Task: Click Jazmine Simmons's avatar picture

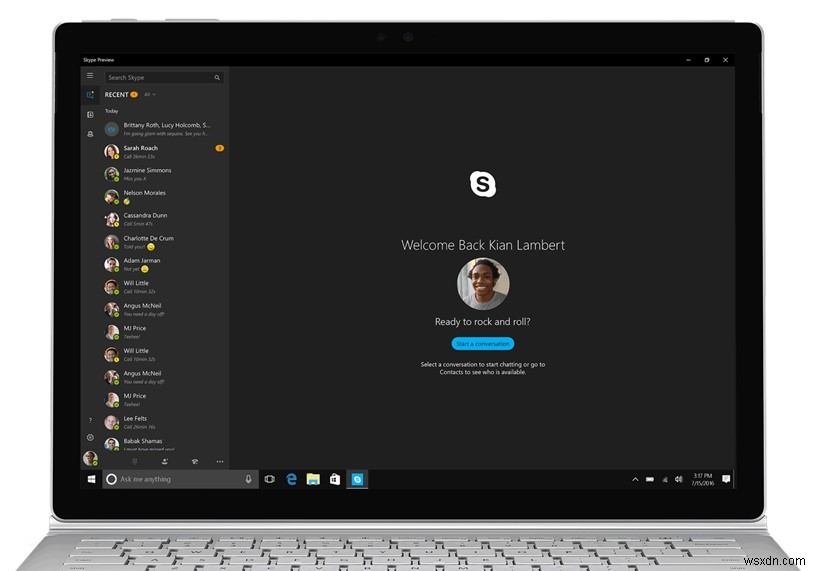Action: (x=112, y=174)
